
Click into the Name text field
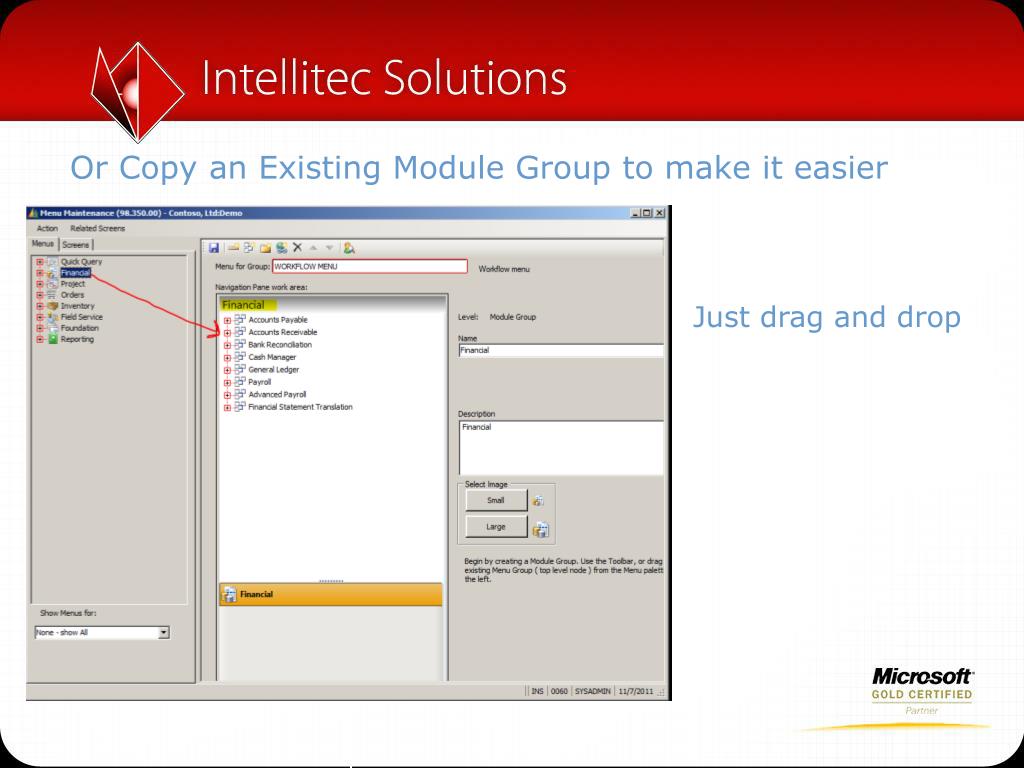pos(561,351)
